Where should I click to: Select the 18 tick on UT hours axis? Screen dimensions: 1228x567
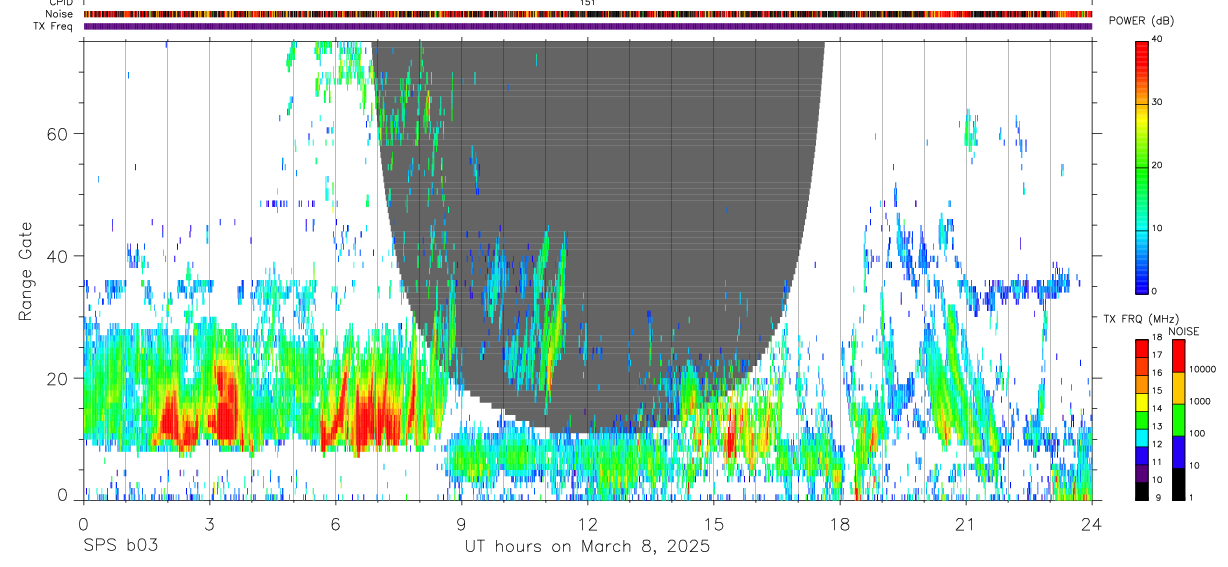coord(840,524)
